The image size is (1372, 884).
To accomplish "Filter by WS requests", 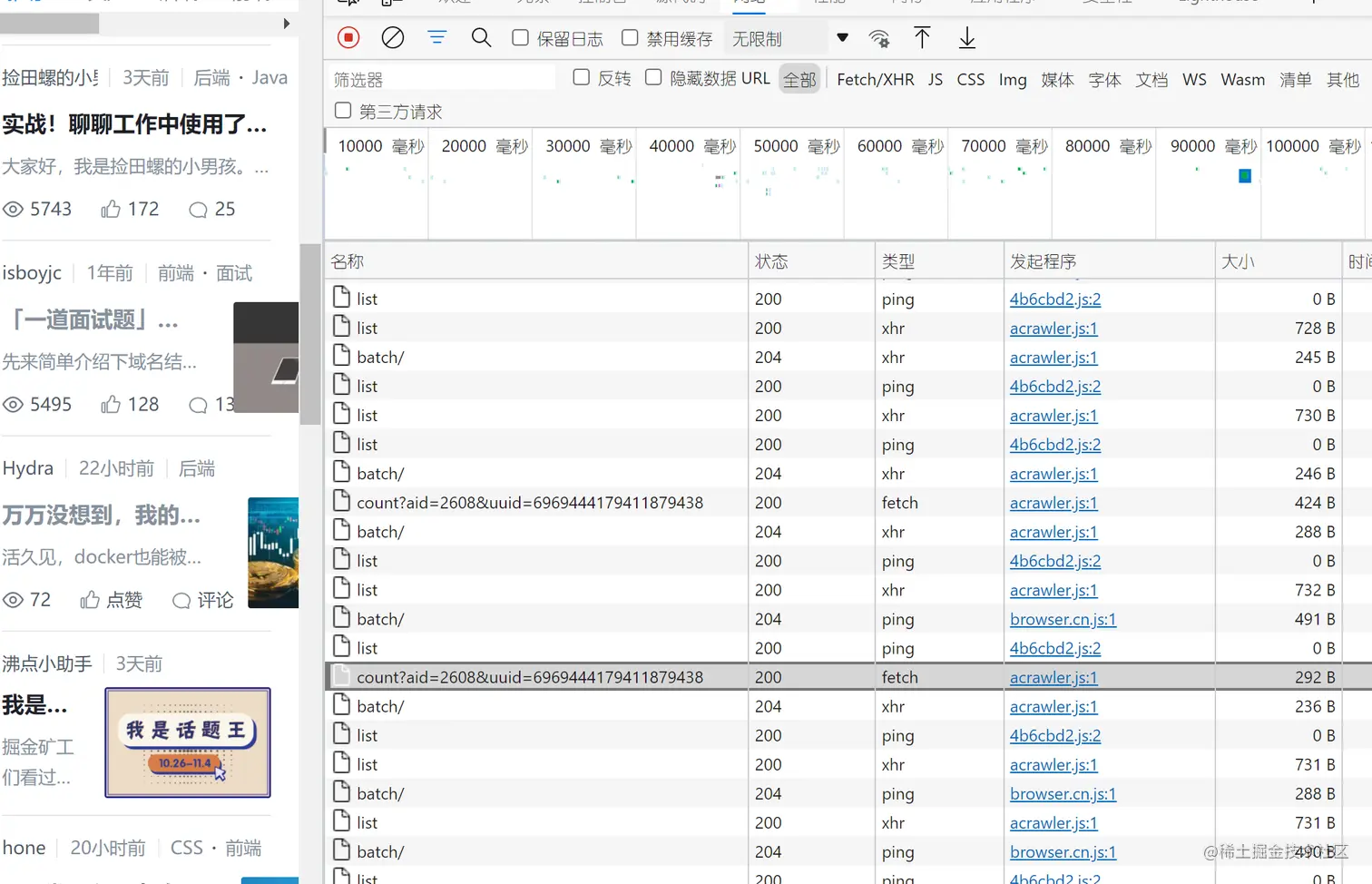I will point(1194,79).
